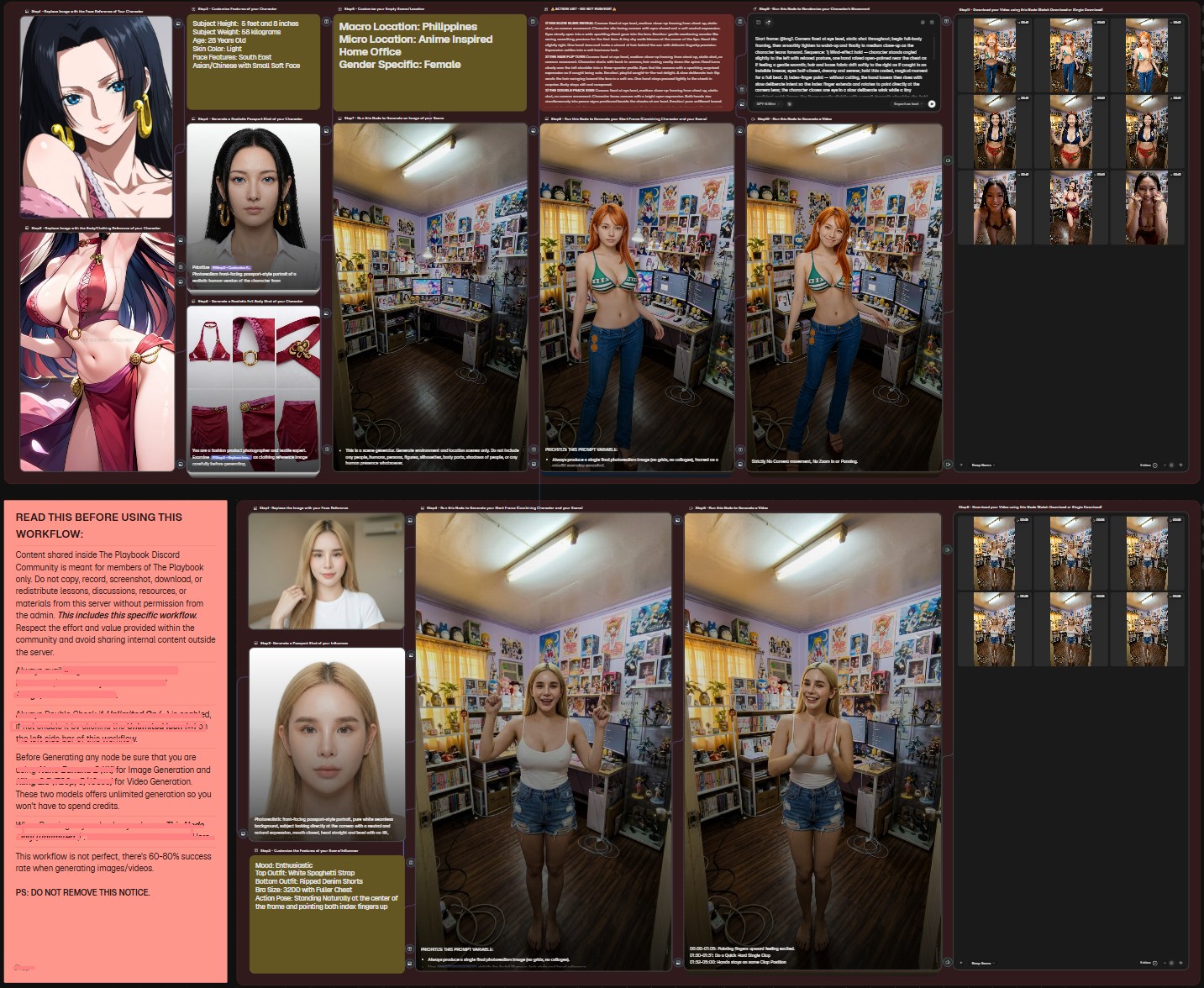Click the yellow Mood Enthusiastic note swatch
This screenshot has height=988, width=1204.
pyautogui.click(x=327, y=914)
